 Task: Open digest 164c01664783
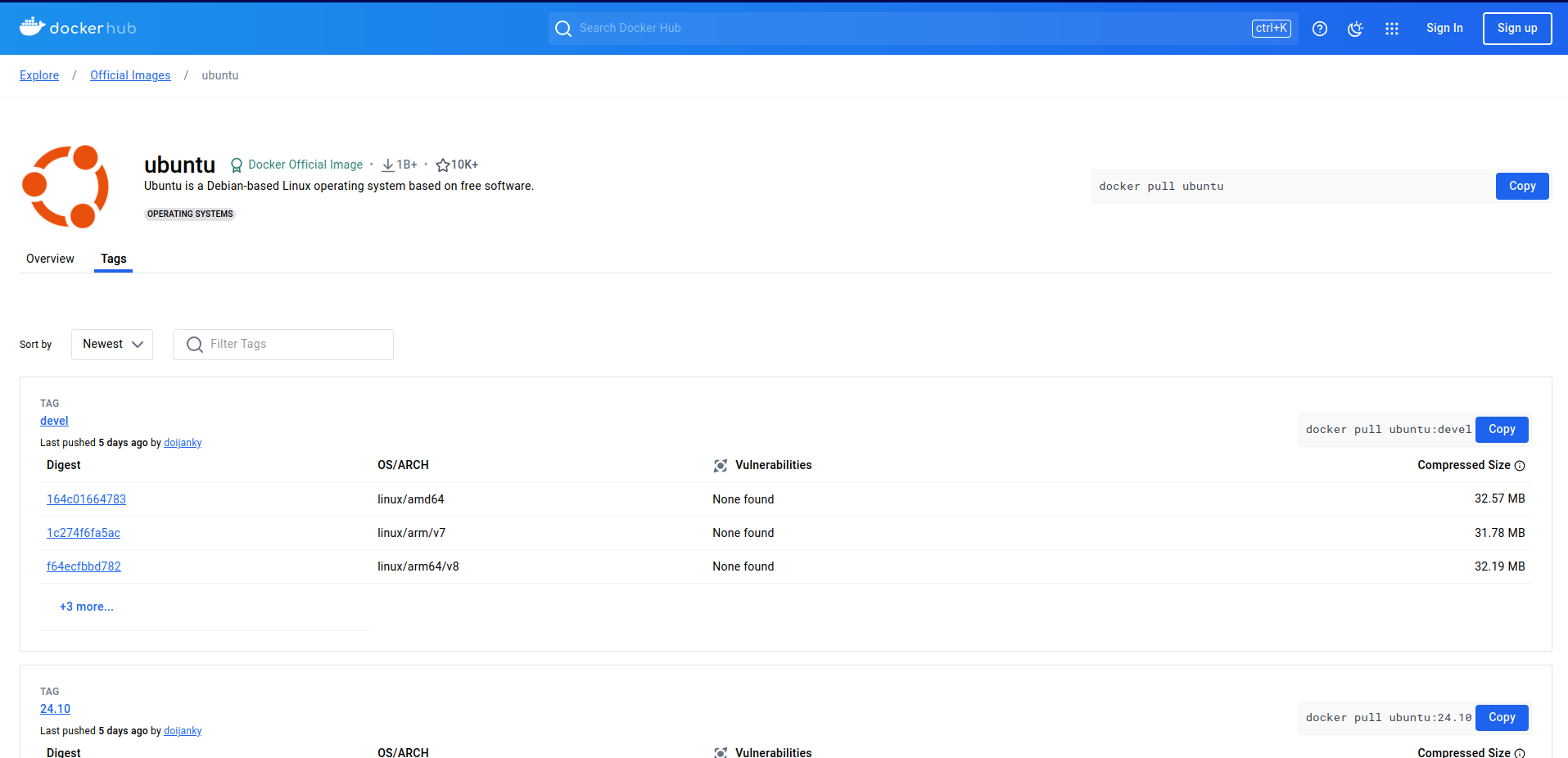pyautogui.click(x=86, y=499)
